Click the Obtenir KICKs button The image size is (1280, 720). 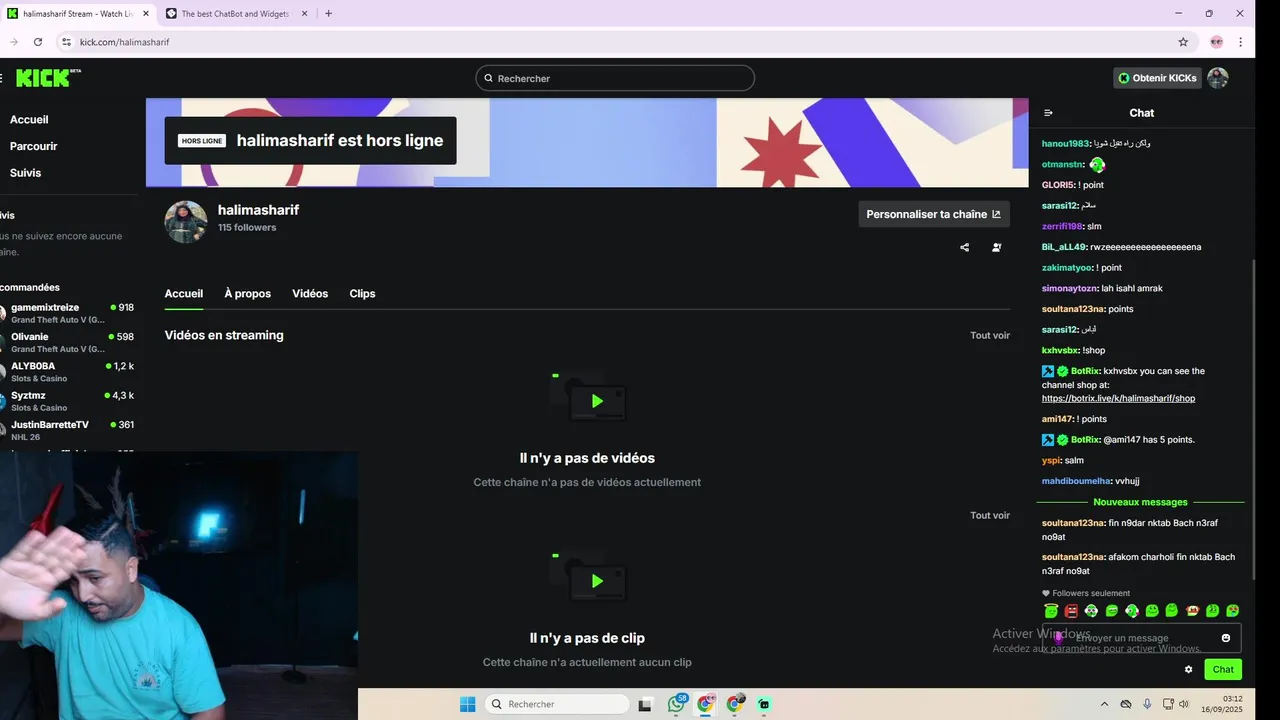point(1156,78)
